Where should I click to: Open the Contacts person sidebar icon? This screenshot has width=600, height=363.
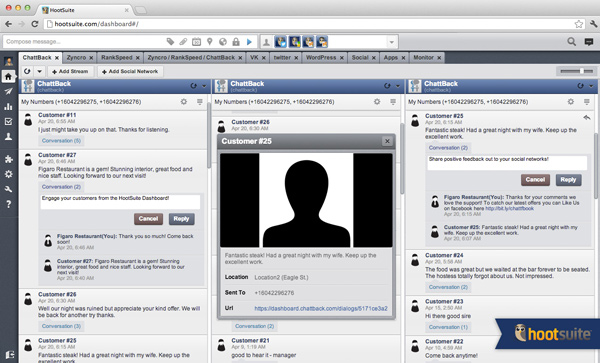(8, 137)
